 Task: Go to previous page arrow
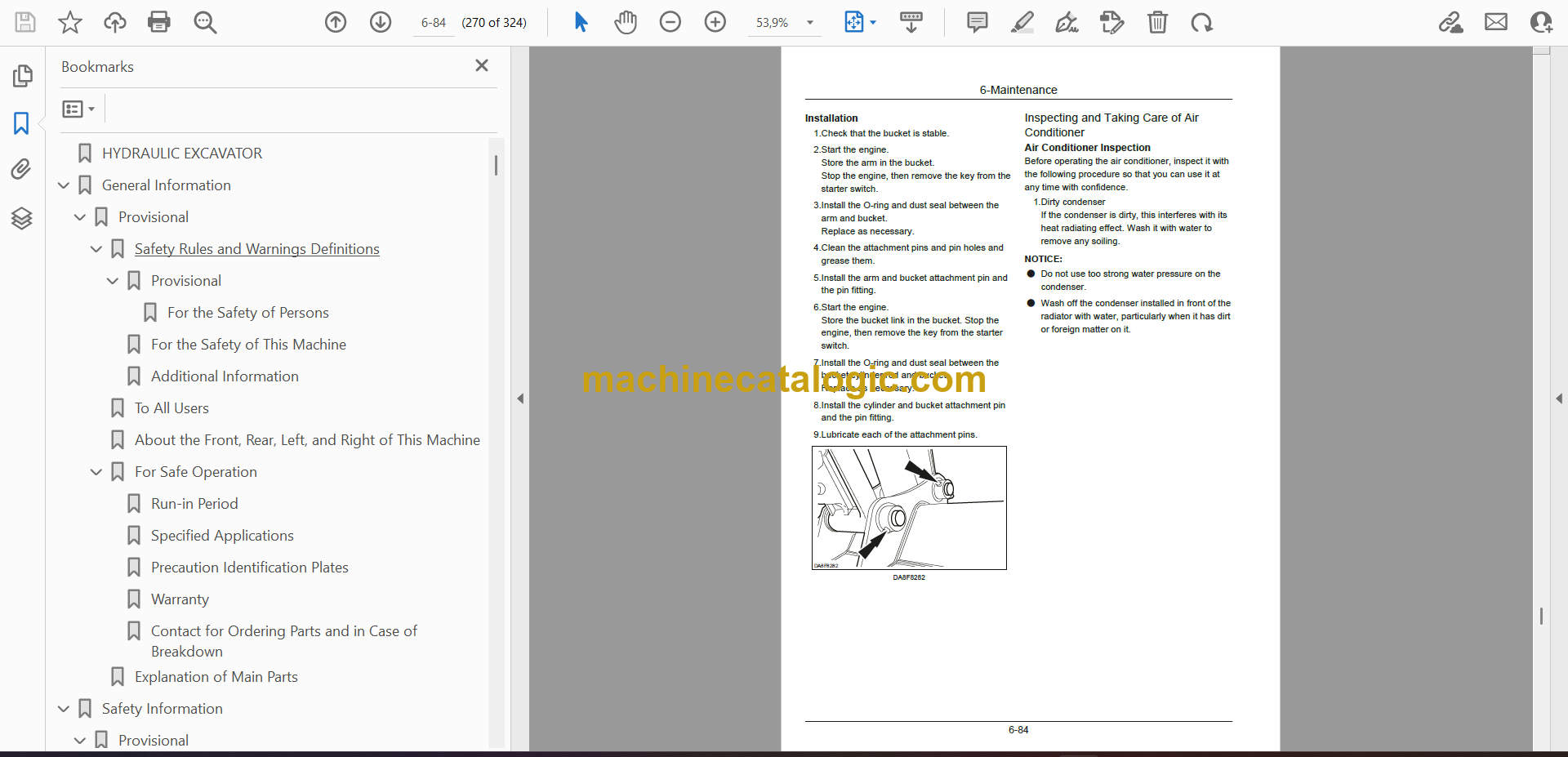[x=336, y=22]
